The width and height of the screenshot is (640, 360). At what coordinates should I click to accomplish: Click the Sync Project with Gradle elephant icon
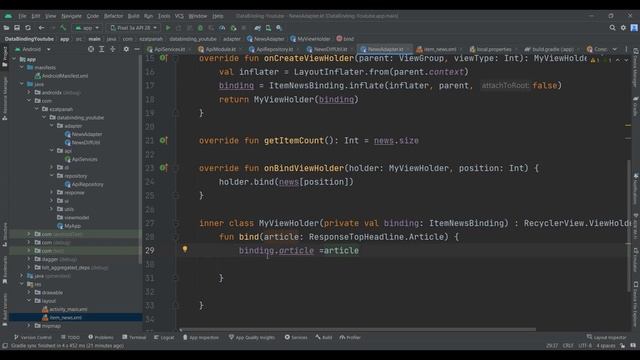click(x=258, y=28)
